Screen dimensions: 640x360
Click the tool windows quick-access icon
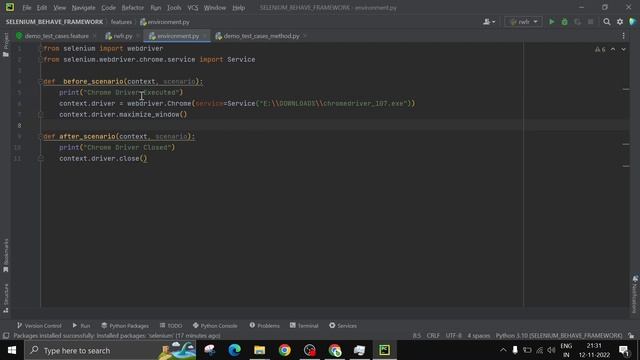(x=6, y=336)
